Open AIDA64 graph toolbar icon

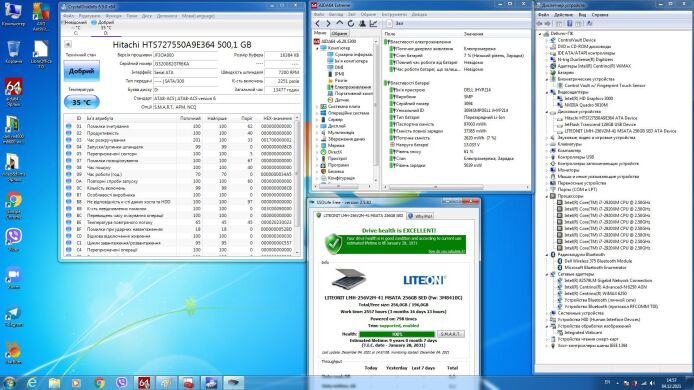373,23
